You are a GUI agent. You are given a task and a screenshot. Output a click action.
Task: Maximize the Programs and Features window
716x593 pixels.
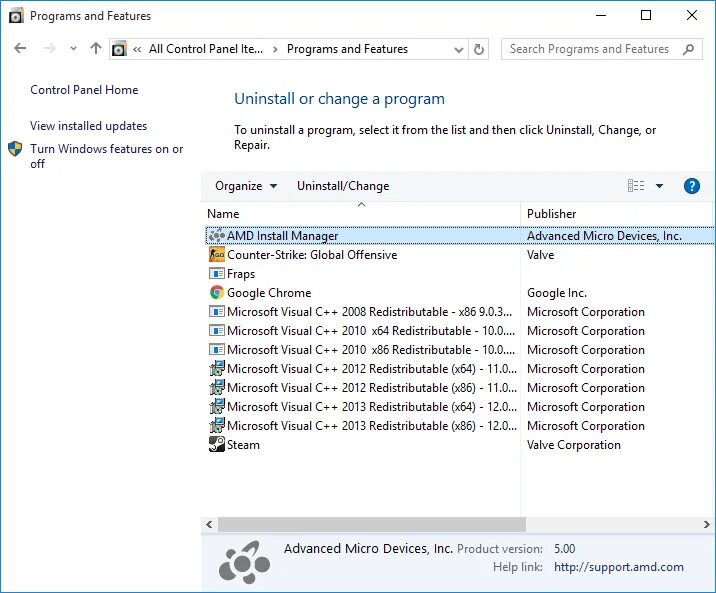pyautogui.click(x=646, y=16)
